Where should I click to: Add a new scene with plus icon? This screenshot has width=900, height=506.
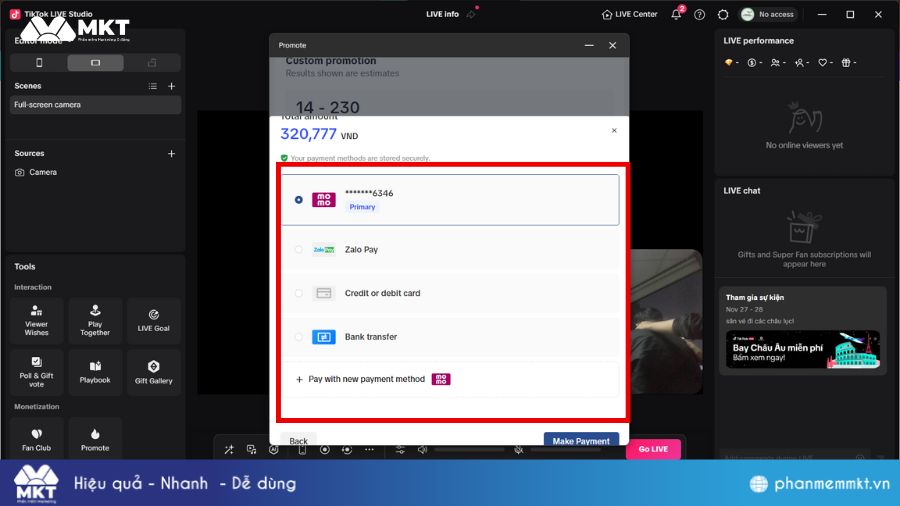point(171,86)
